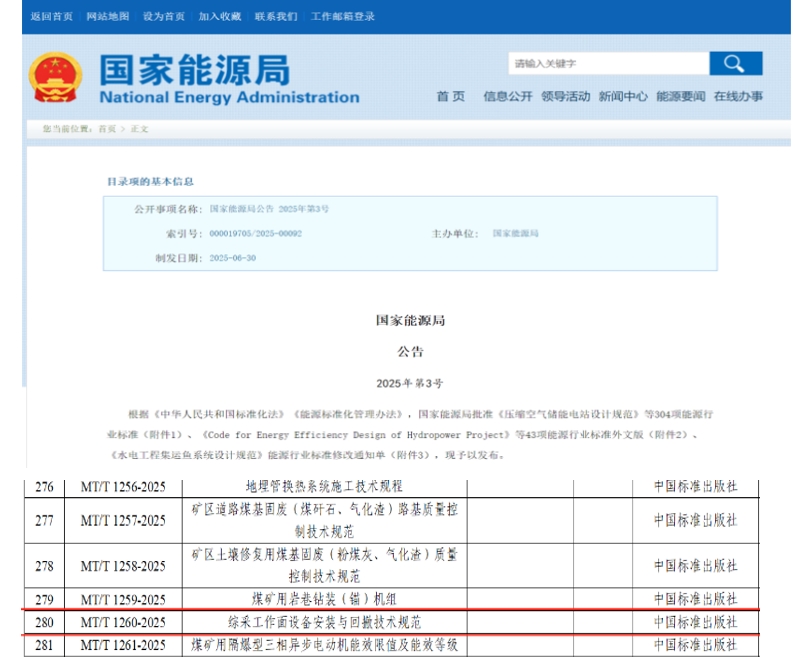The height and width of the screenshot is (657, 795).
Task: Open 联系我们 link in top bar
Action: tap(276, 16)
